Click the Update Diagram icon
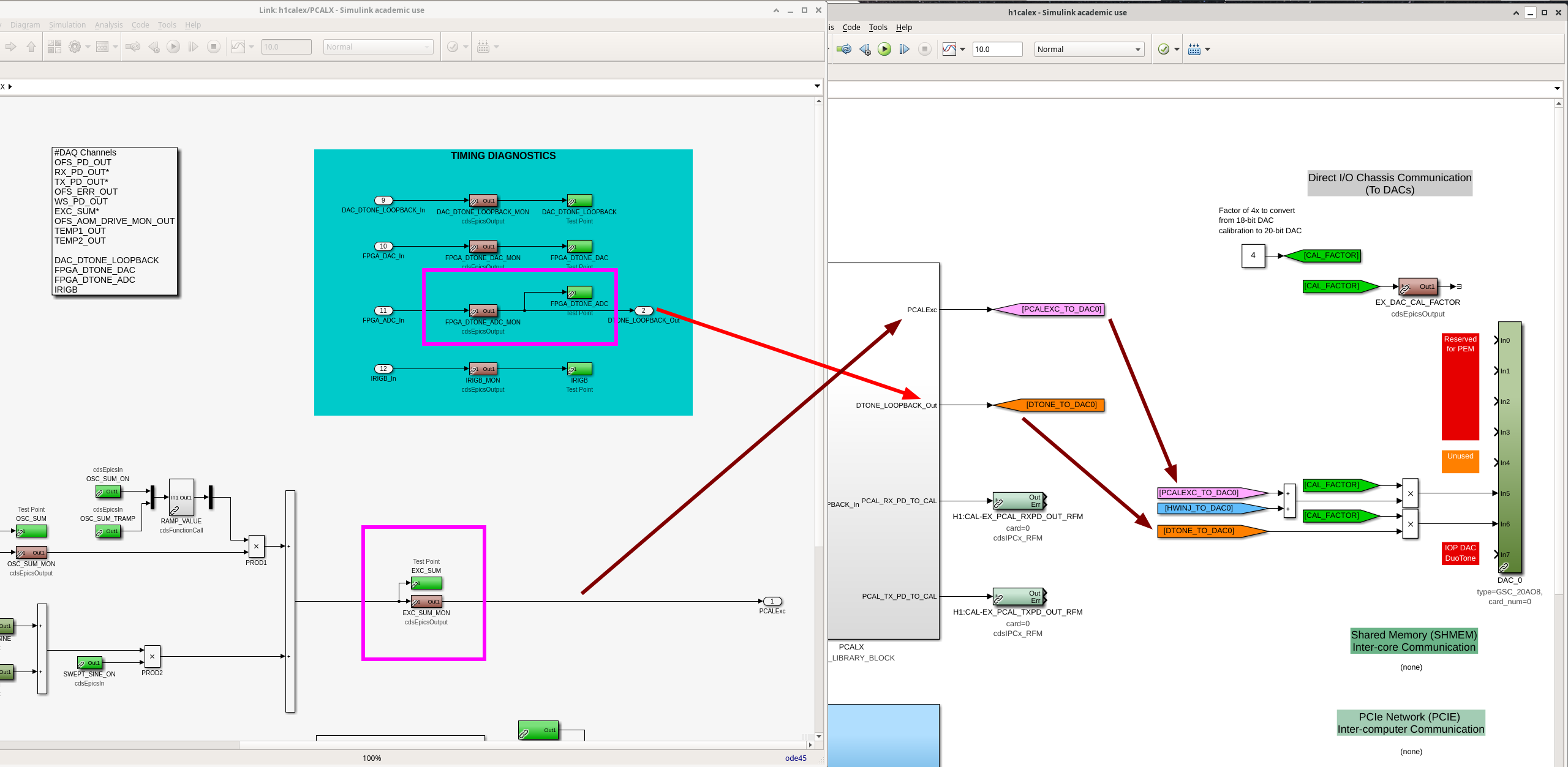 844,49
